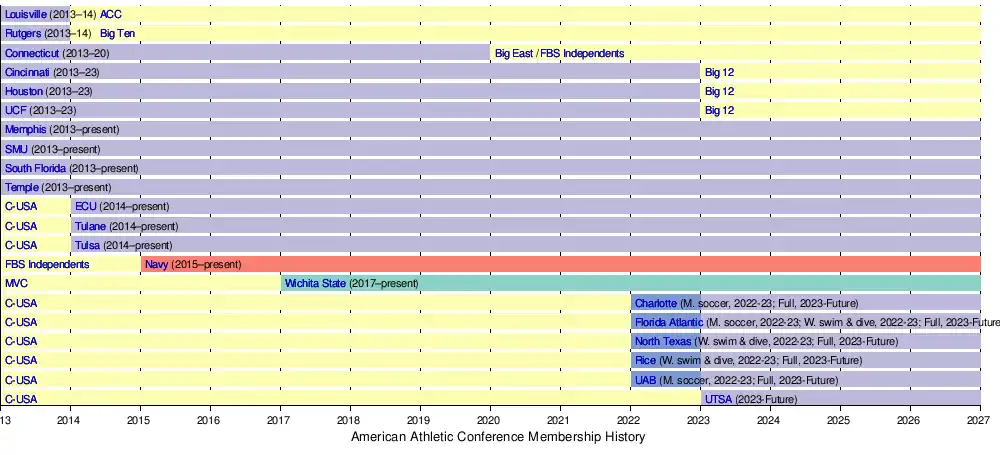Open the Florida Atlantic link

(x=669, y=322)
